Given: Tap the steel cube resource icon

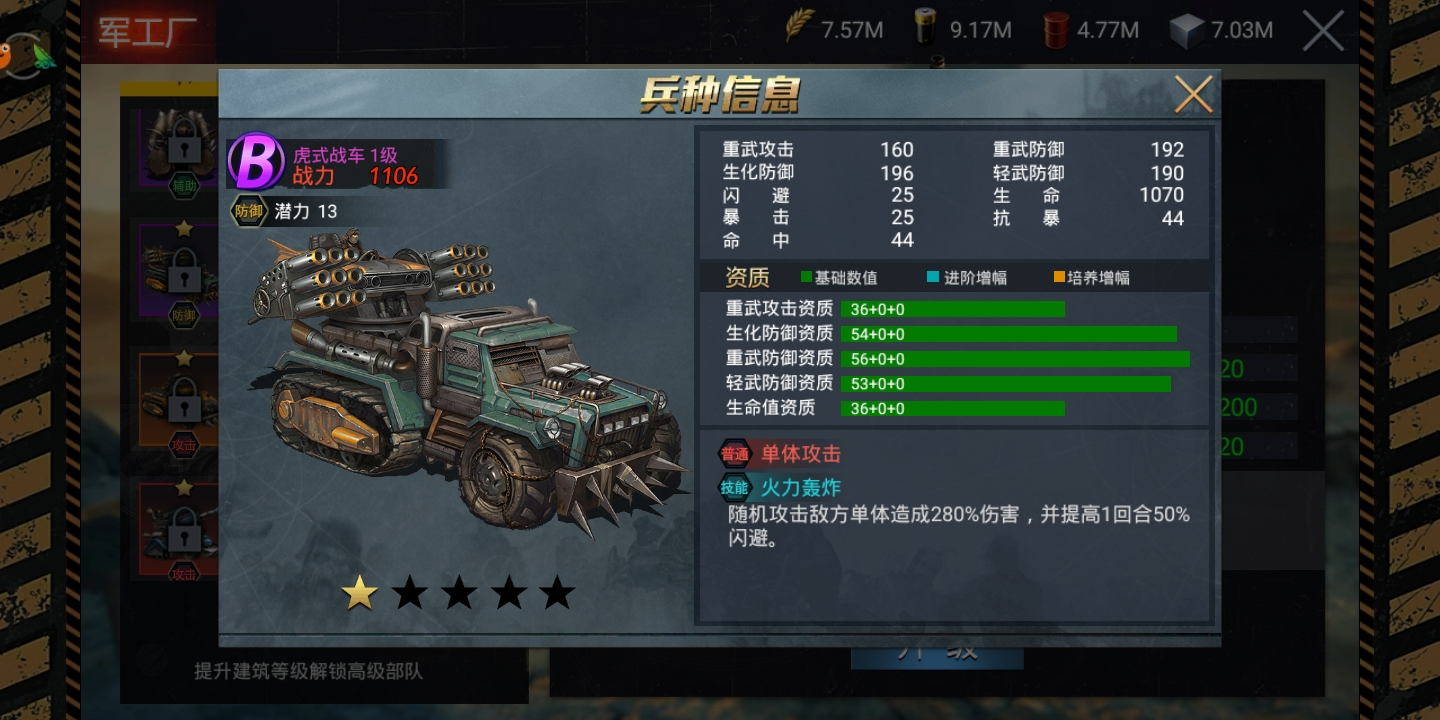Looking at the screenshot, I should (x=1186, y=31).
